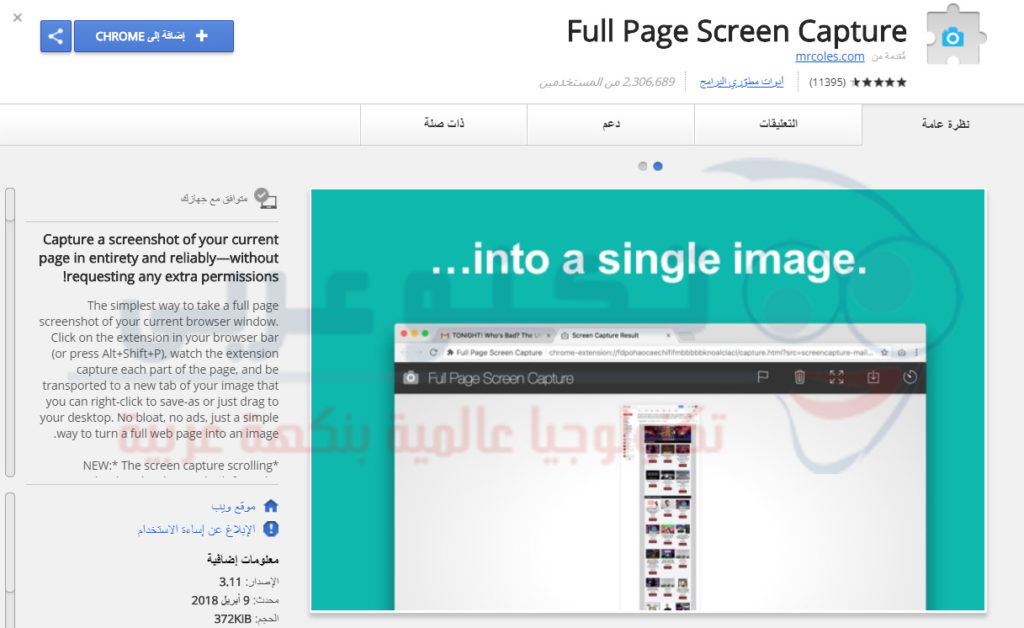
Task: Click the version 3.11 text
Action: coord(230,582)
